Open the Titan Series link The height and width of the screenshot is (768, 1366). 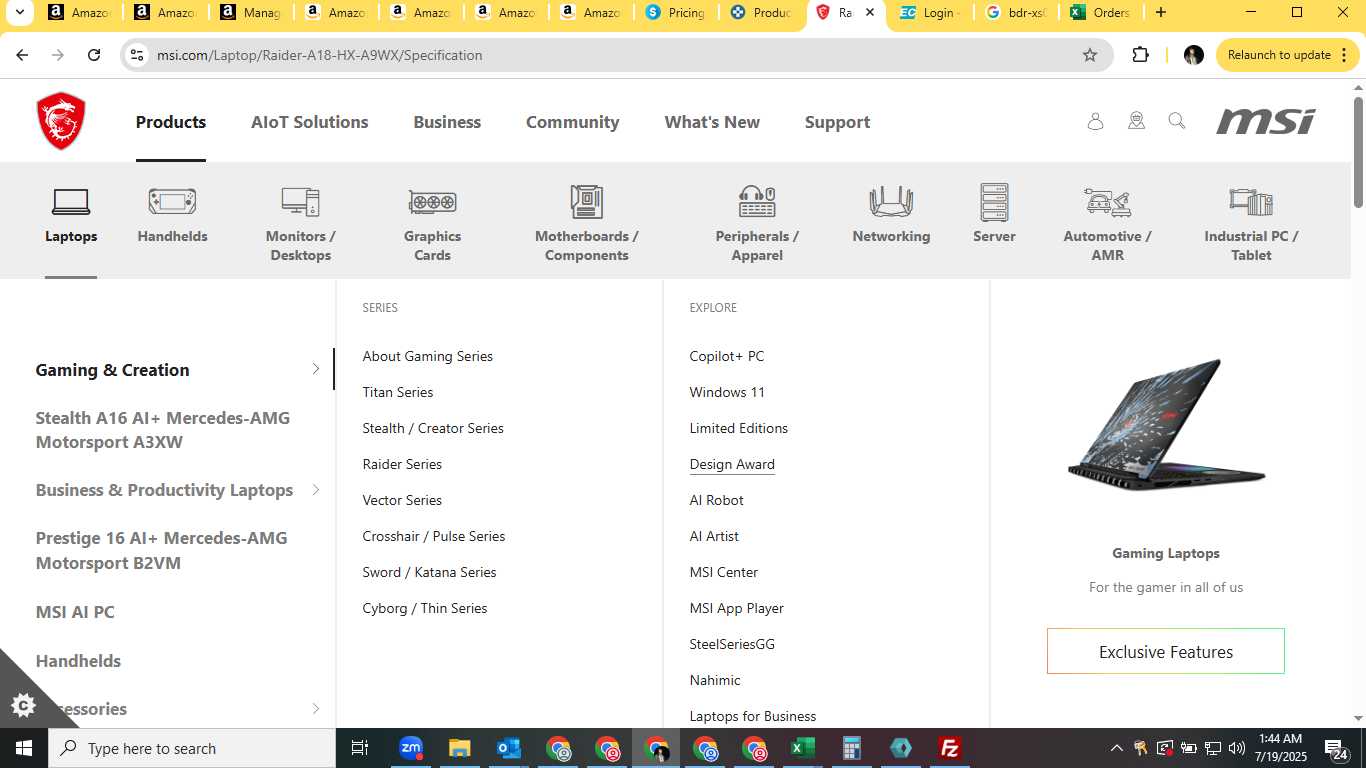(398, 392)
